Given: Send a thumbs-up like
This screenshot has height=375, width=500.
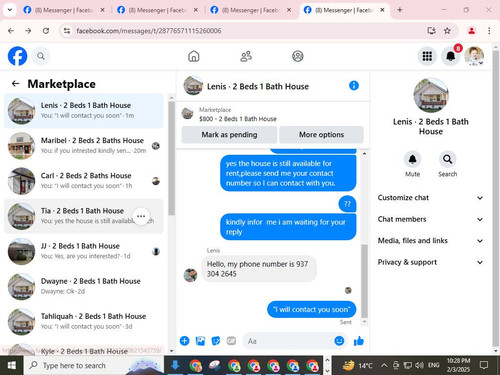Looking at the screenshot, I should pos(359,341).
